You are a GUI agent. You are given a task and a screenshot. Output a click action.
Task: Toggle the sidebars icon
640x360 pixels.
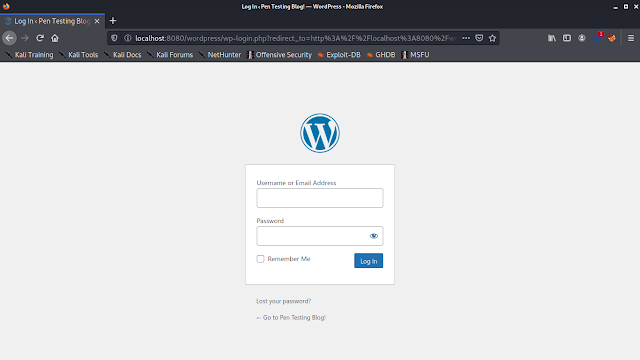(567, 38)
